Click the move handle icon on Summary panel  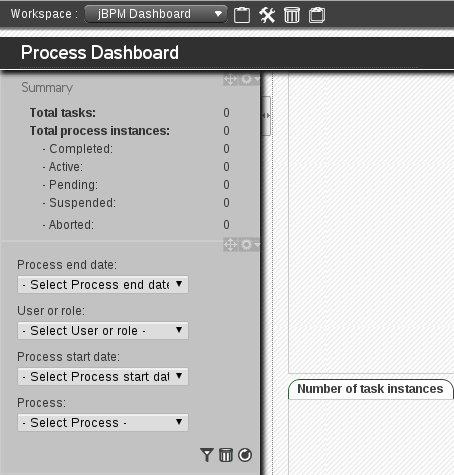pyautogui.click(x=230, y=79)
